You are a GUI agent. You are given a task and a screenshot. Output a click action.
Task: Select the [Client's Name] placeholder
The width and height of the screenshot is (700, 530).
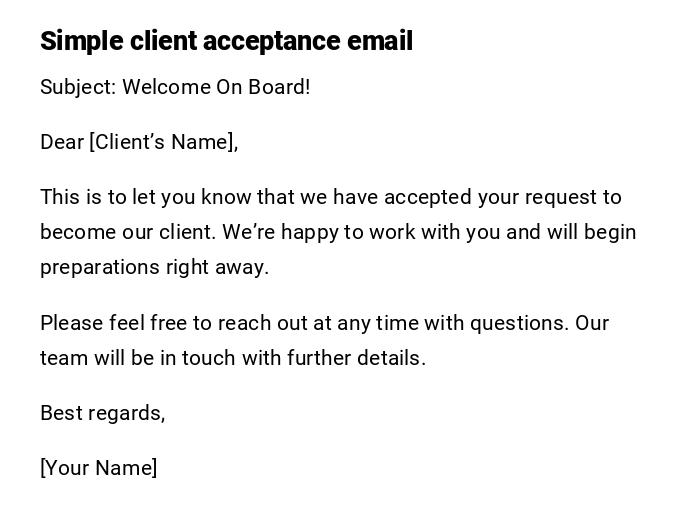[164, 142]
